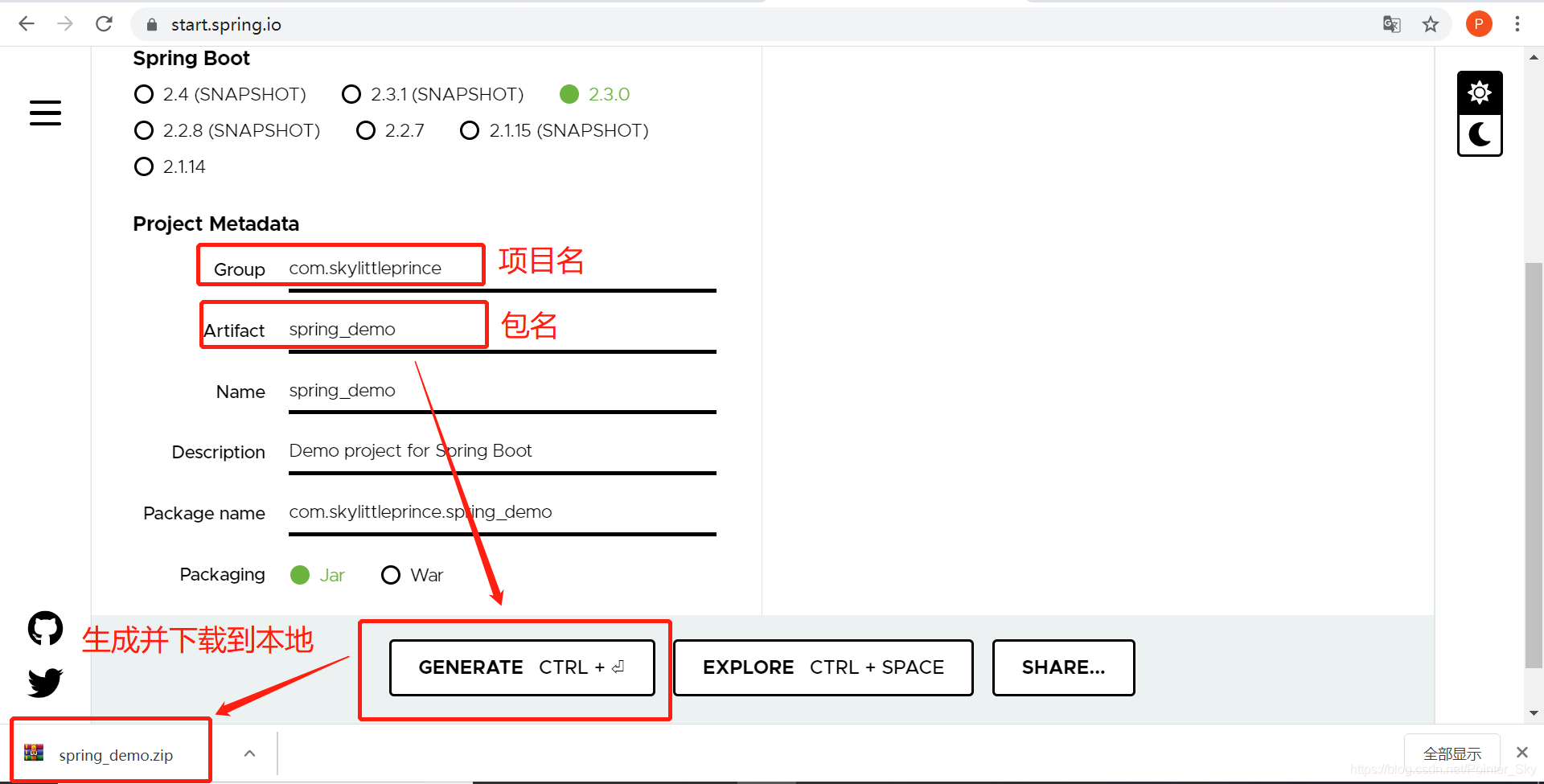
Task: Close the downloads bar
Action: (1522, 753)
